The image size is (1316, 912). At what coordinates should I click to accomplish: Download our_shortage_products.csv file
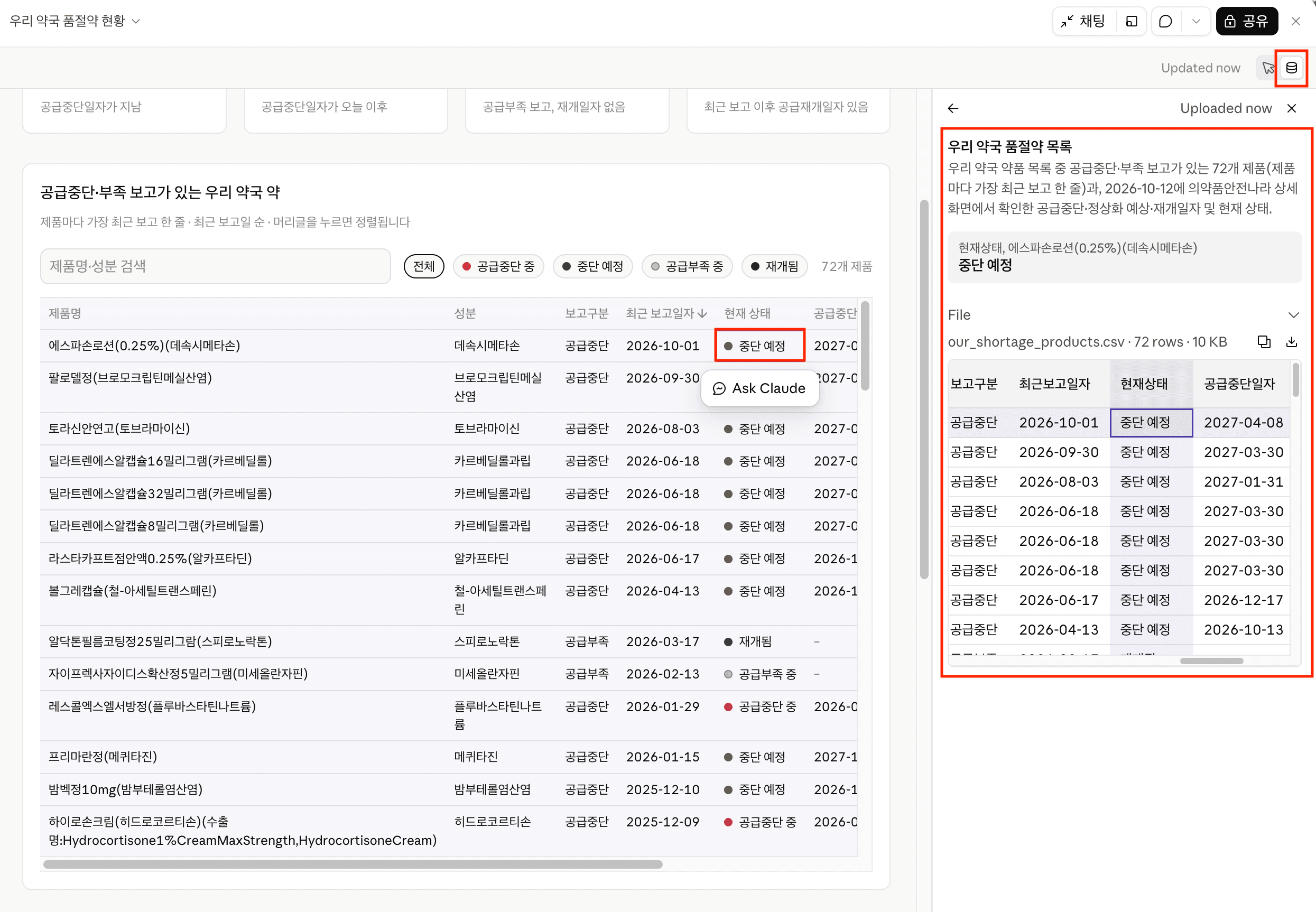pos(1291,342)
